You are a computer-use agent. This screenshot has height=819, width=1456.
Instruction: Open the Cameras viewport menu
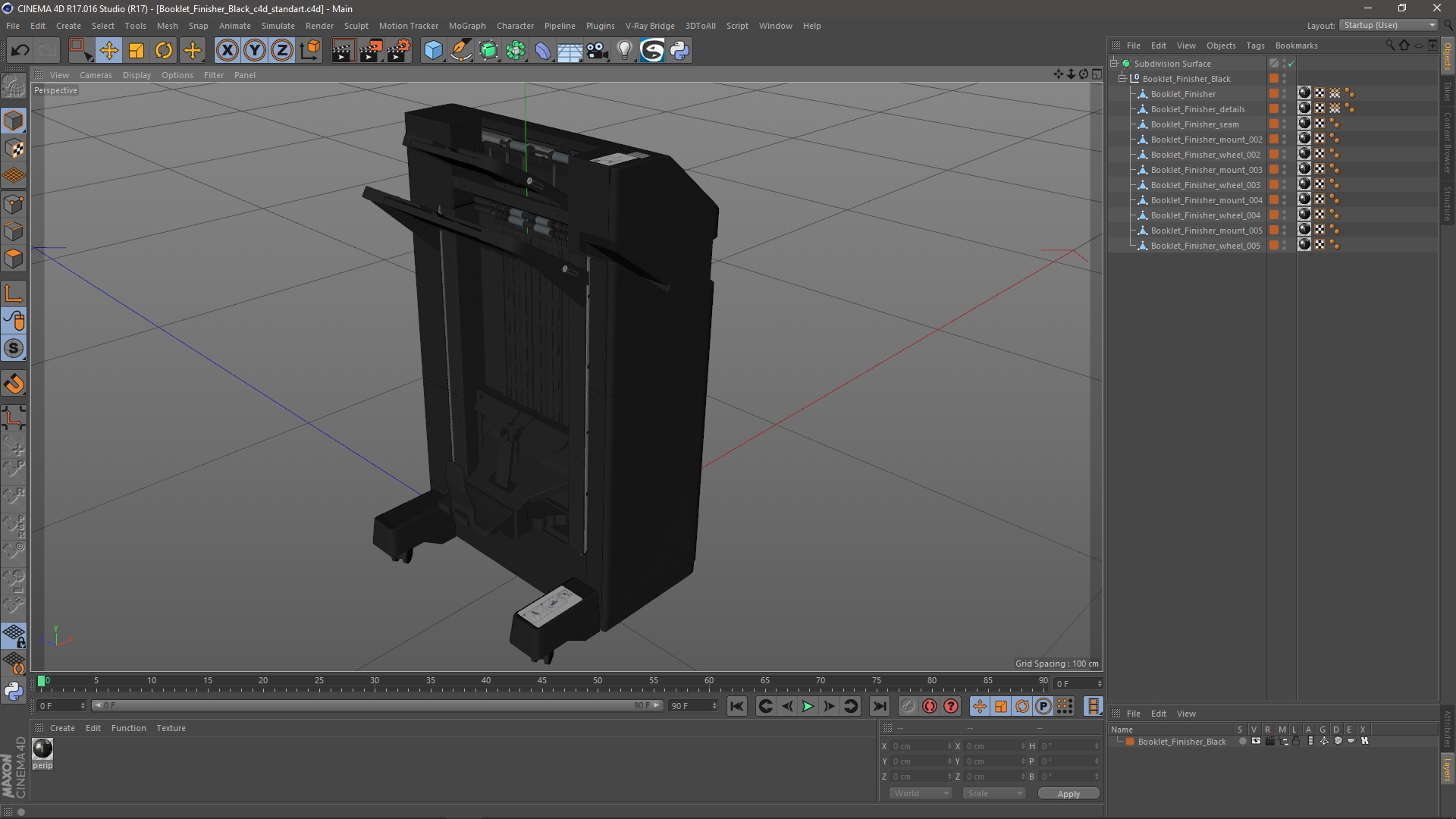point(96,75)
